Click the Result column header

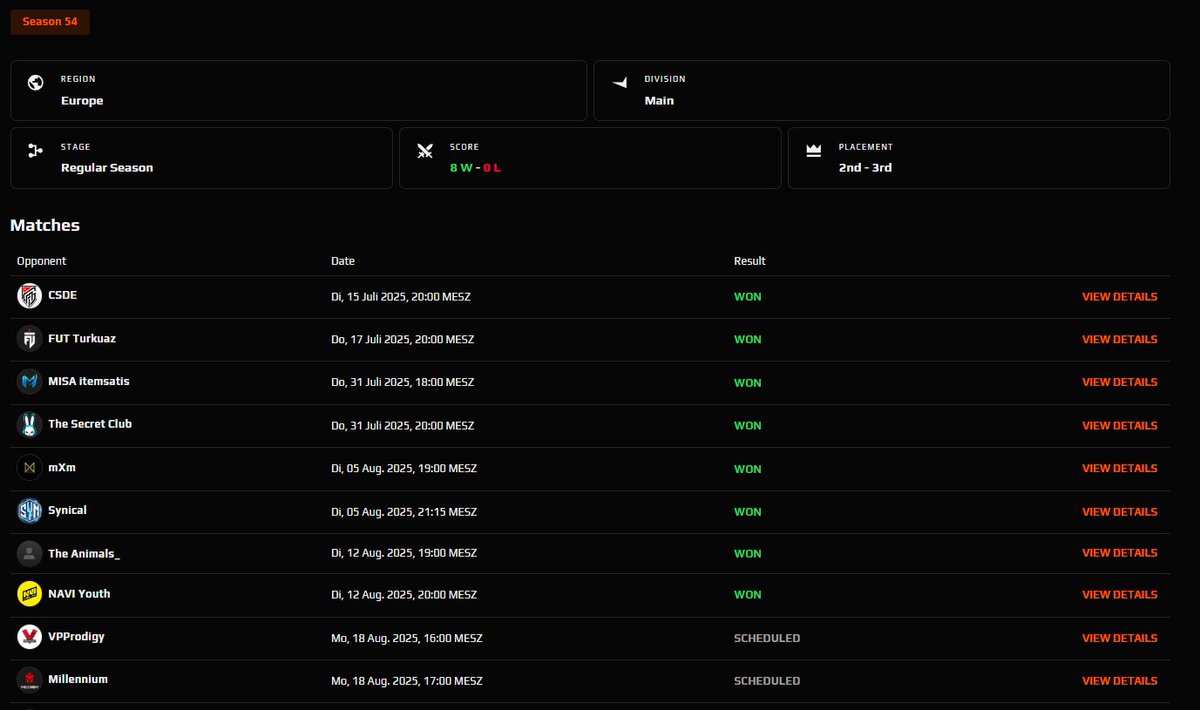pos(750,261)
